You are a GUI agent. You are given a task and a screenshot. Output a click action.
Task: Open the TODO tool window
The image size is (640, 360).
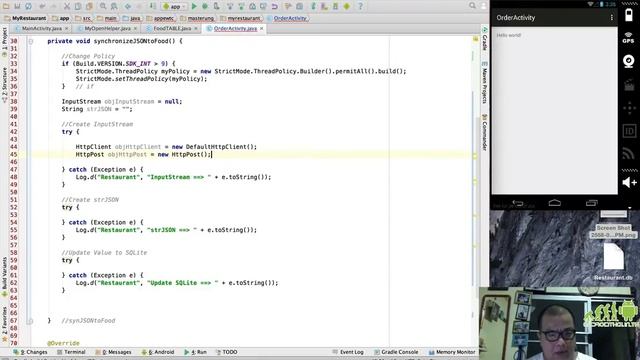pyautogui.click(x=226, y=352)
